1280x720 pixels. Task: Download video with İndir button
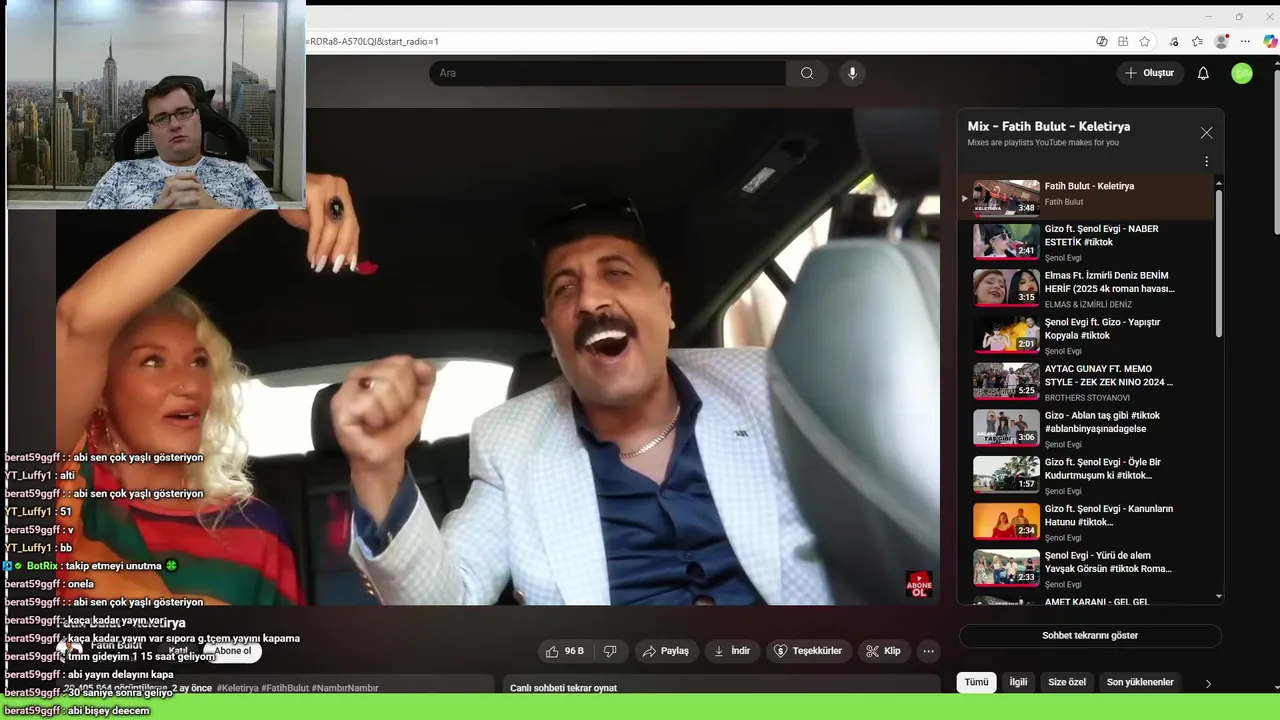pos(731,651)
